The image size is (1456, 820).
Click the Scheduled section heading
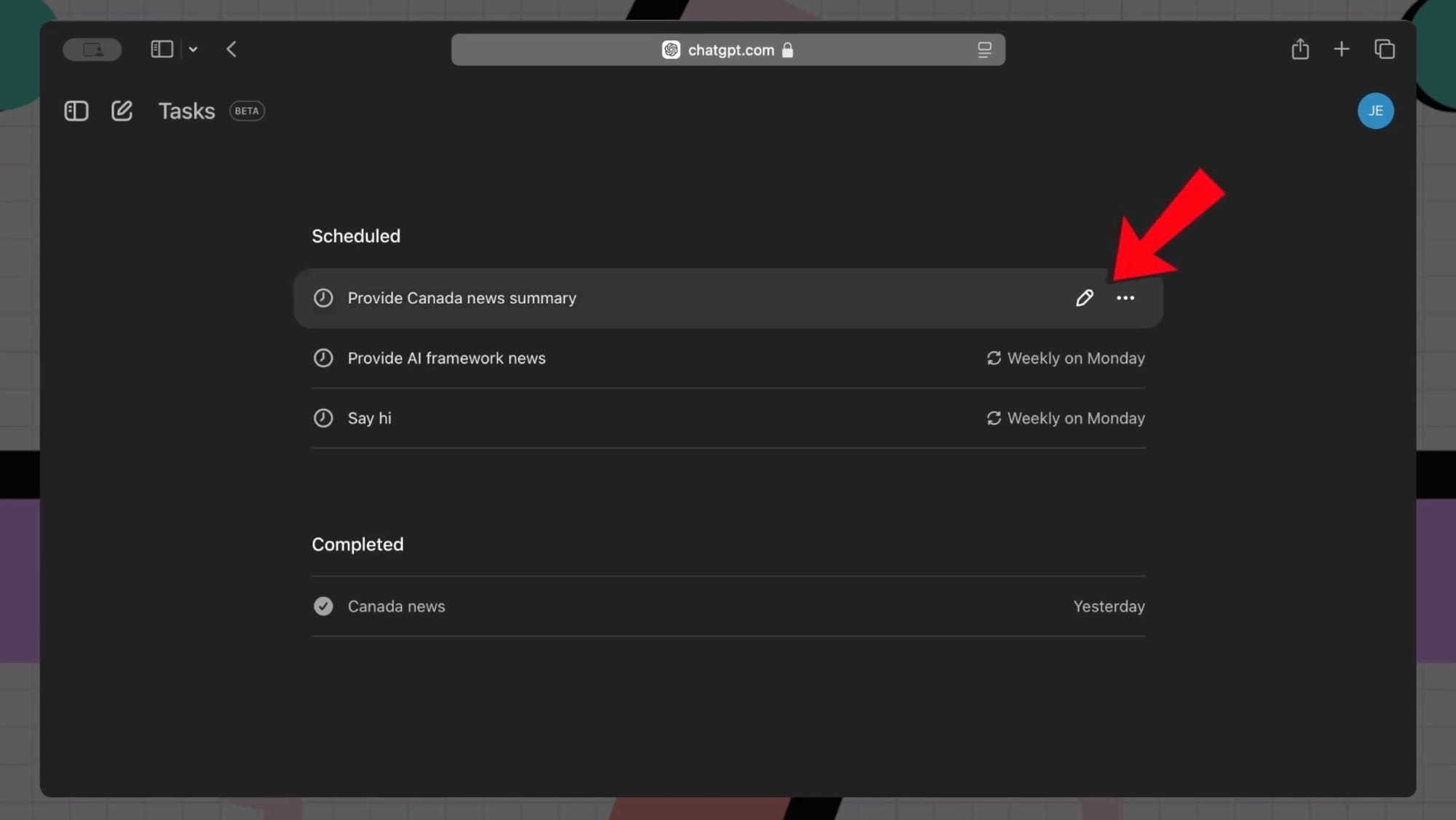(x=356, y=236)
